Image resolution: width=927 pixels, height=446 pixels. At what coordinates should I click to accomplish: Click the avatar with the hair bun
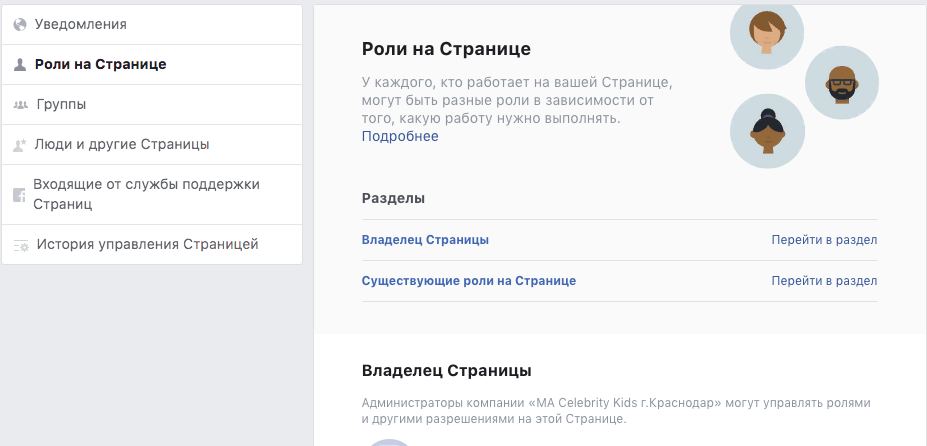click(767, 131)
